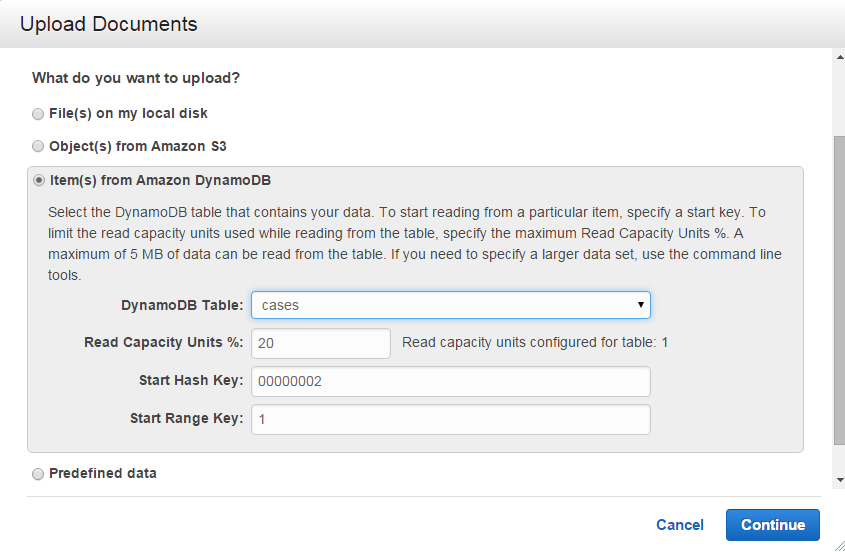This screenshot has height=552, width=845.
Task: Click the scrollbar down arrow
Action: [x=838, y=480]
